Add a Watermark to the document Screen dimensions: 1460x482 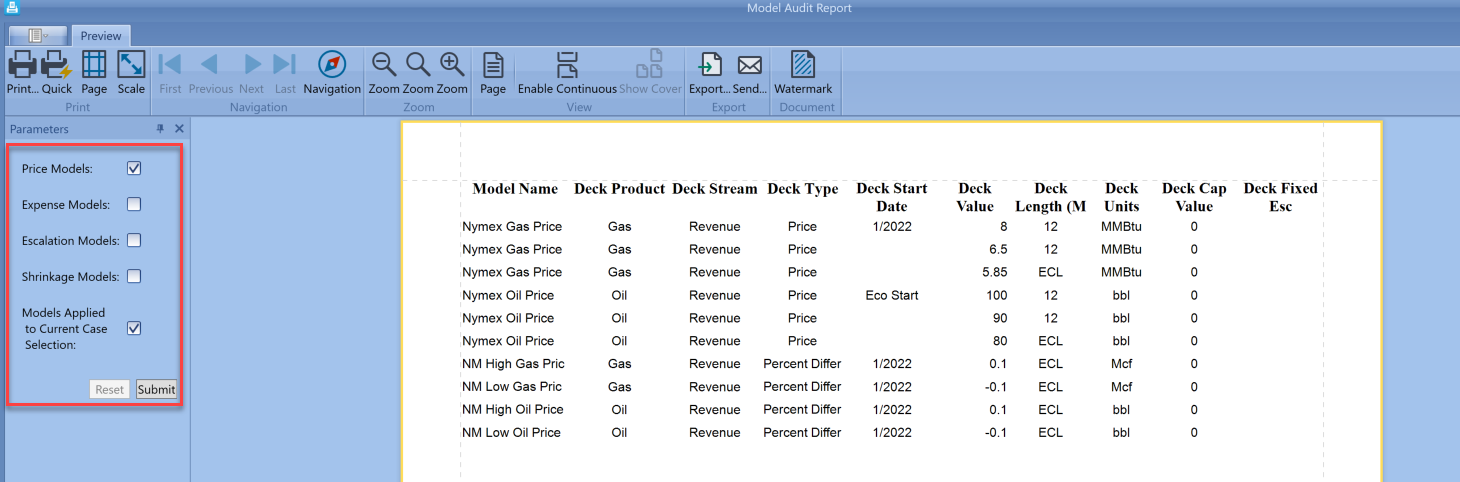(803, 66)
